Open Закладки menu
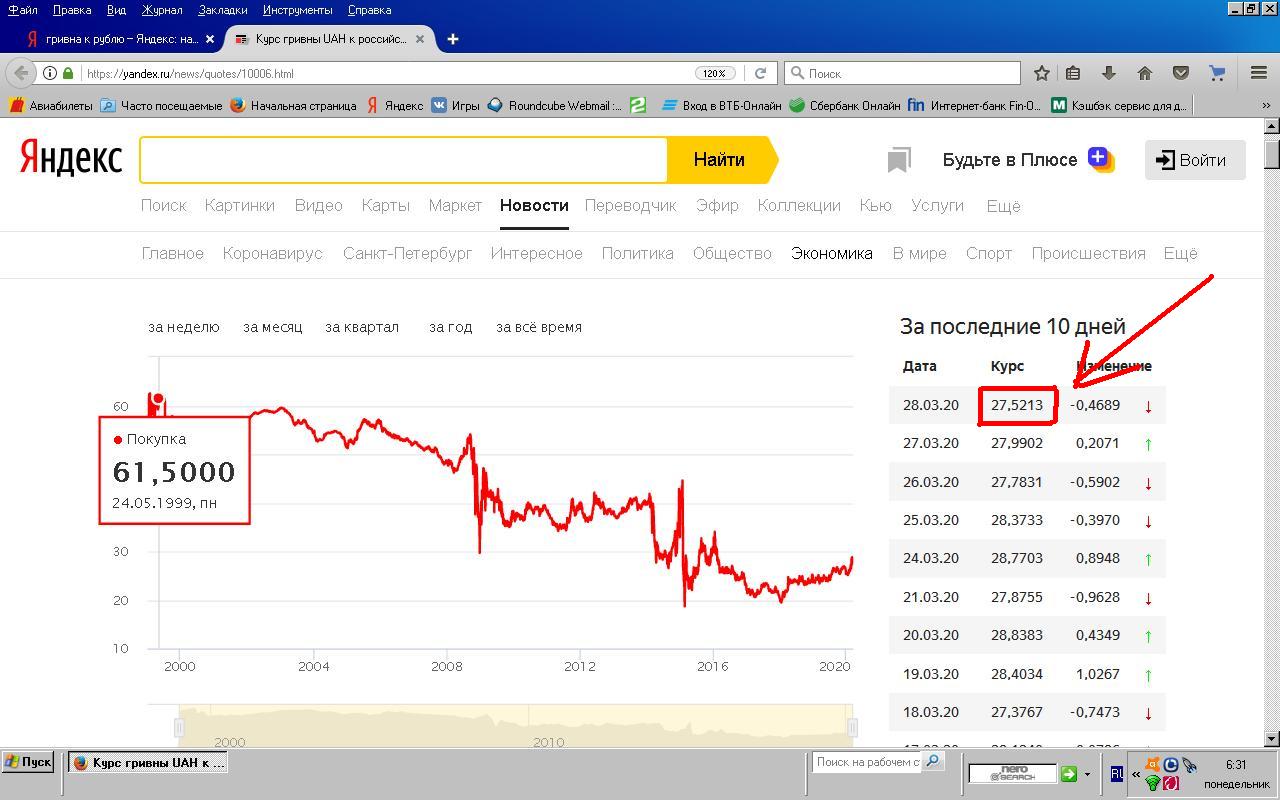Image resolution: width=1280 pixels, height=800 pixels. point(223,10)
